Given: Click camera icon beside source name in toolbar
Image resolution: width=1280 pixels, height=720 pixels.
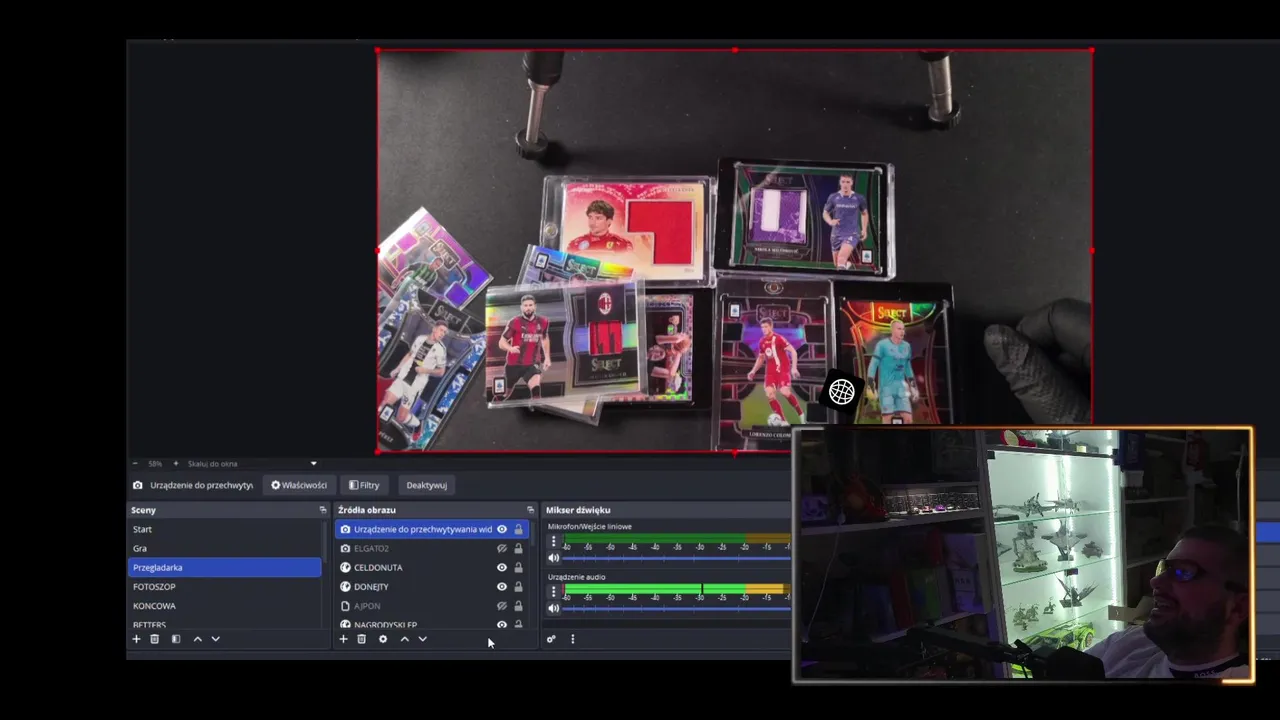Looking at the screenshot, I should 138,485.
